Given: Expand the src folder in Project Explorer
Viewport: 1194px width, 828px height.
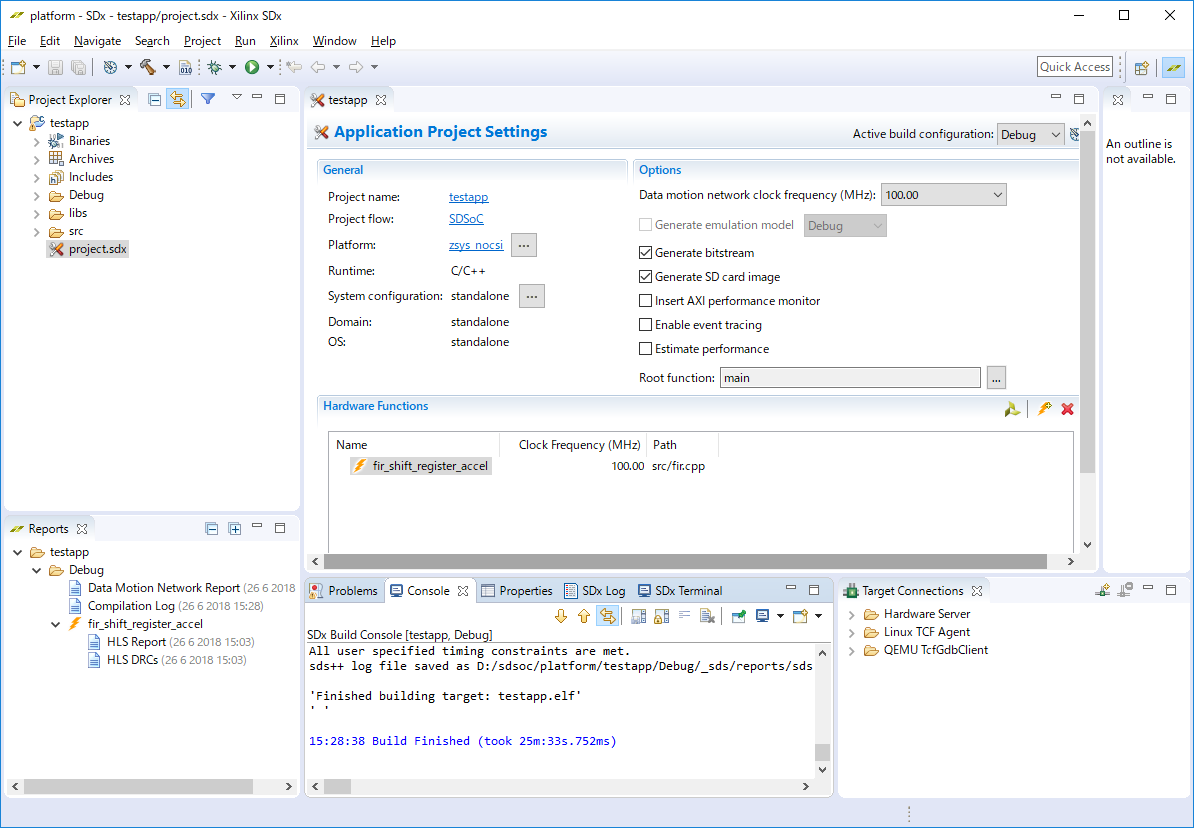Looking at the screenshot, I should [37, 231].
